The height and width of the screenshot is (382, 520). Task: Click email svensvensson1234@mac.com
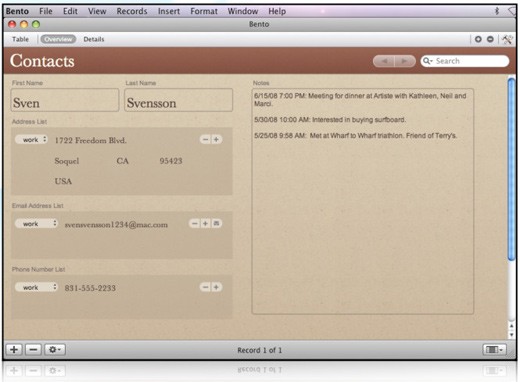click(x=116, y=225)
